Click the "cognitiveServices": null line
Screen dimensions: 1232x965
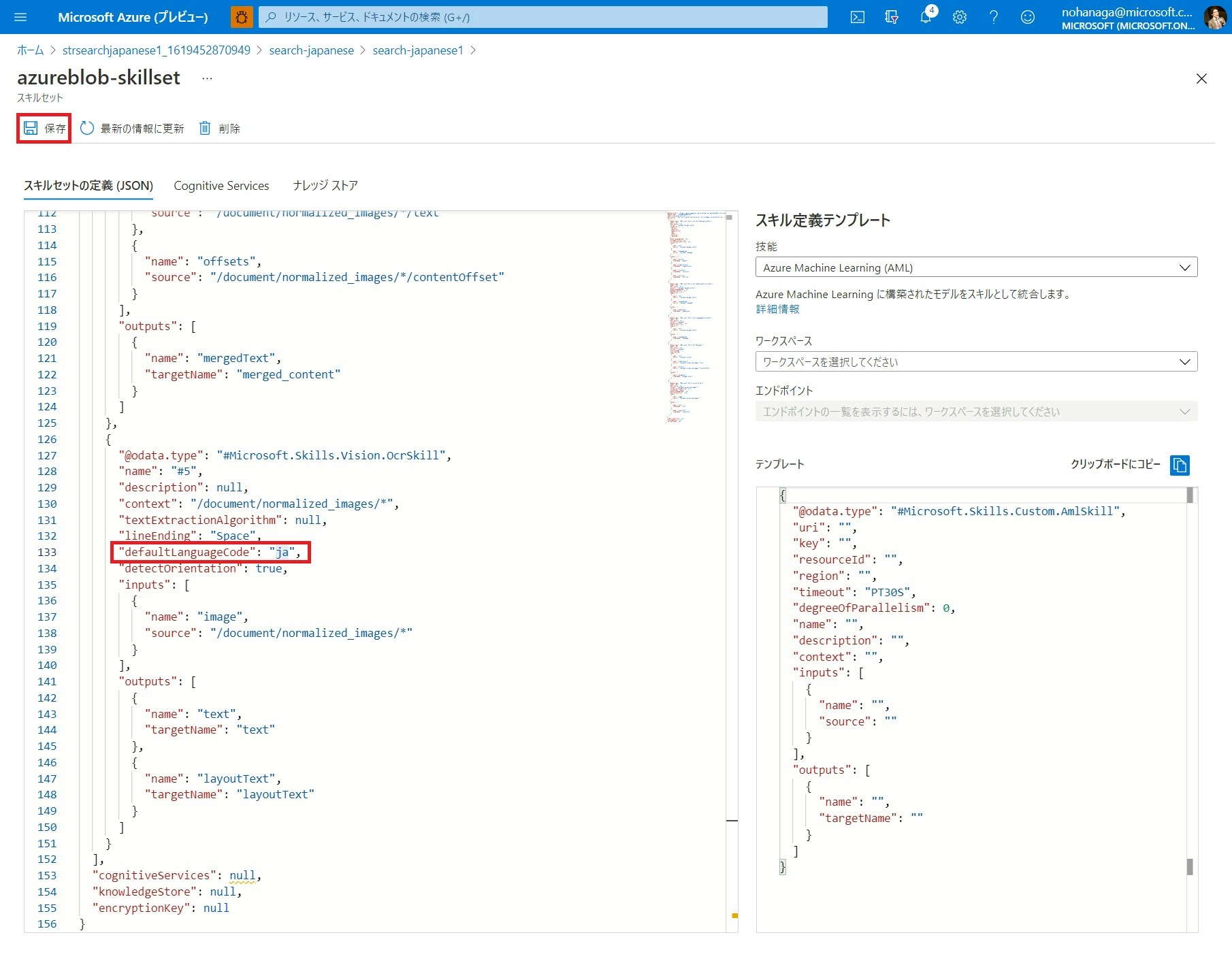(x=177, y=875)
